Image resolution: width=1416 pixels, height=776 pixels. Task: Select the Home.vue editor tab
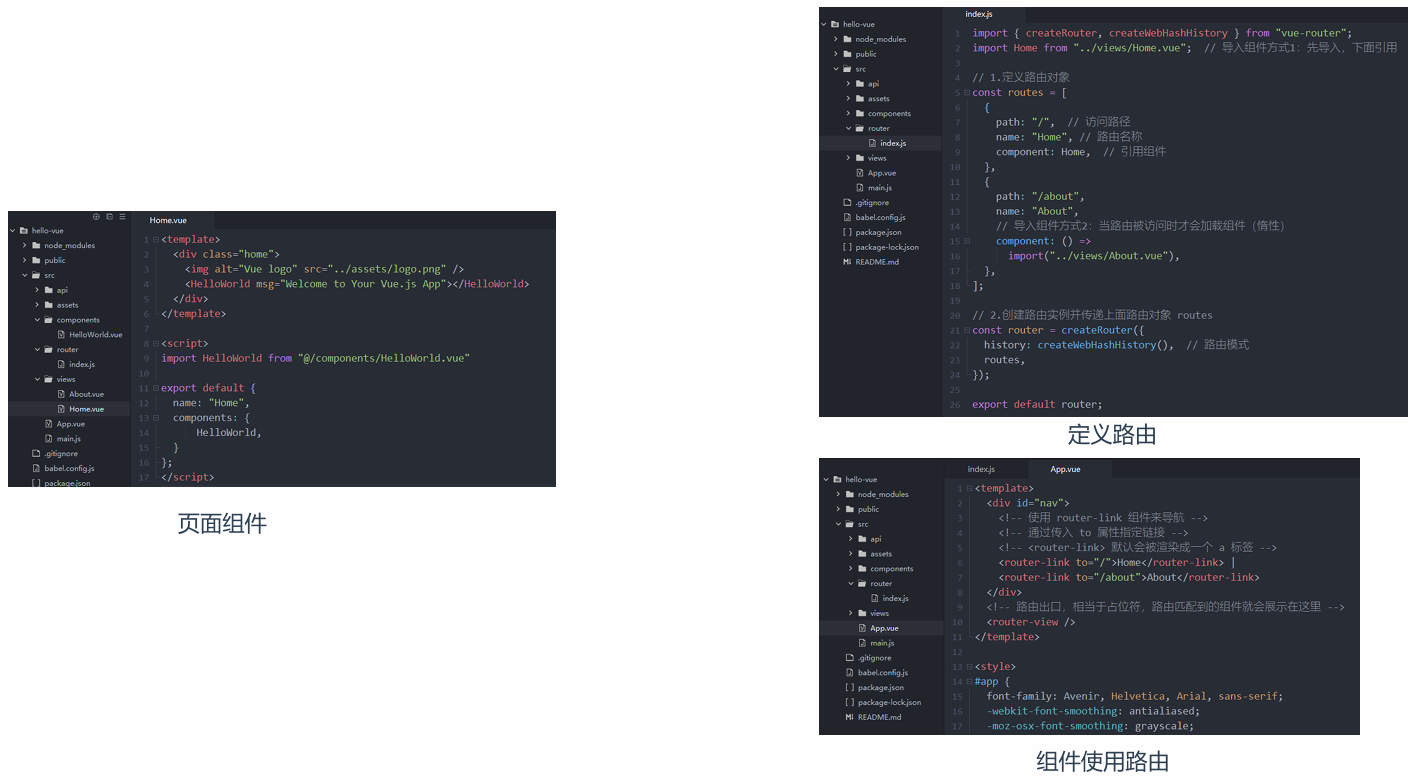(168, 220)
